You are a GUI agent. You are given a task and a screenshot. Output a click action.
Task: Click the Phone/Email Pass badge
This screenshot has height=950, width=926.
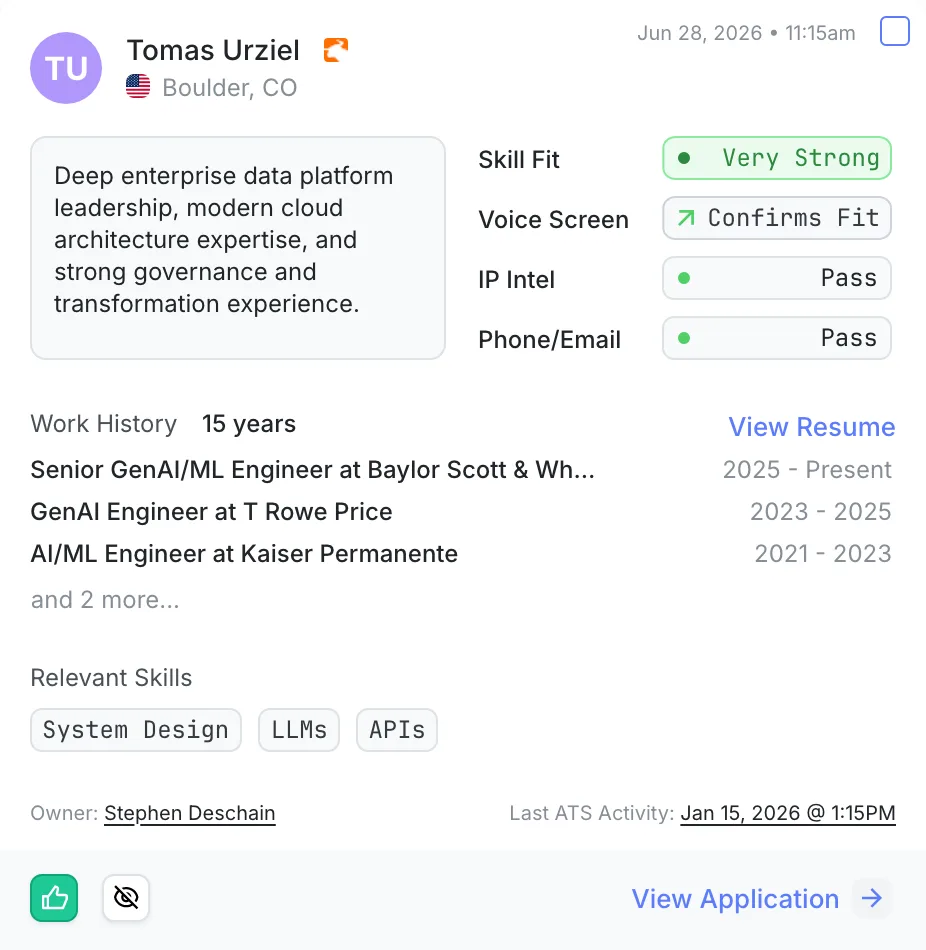(x=777, y=338)
